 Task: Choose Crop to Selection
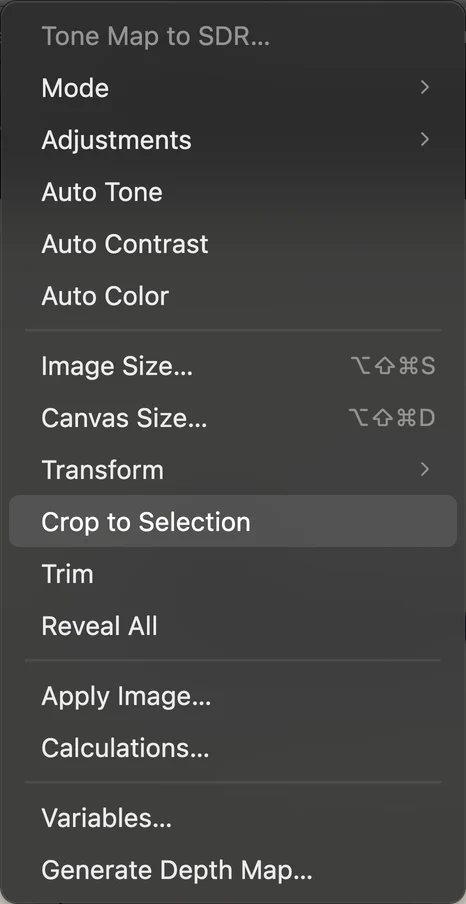233,521
